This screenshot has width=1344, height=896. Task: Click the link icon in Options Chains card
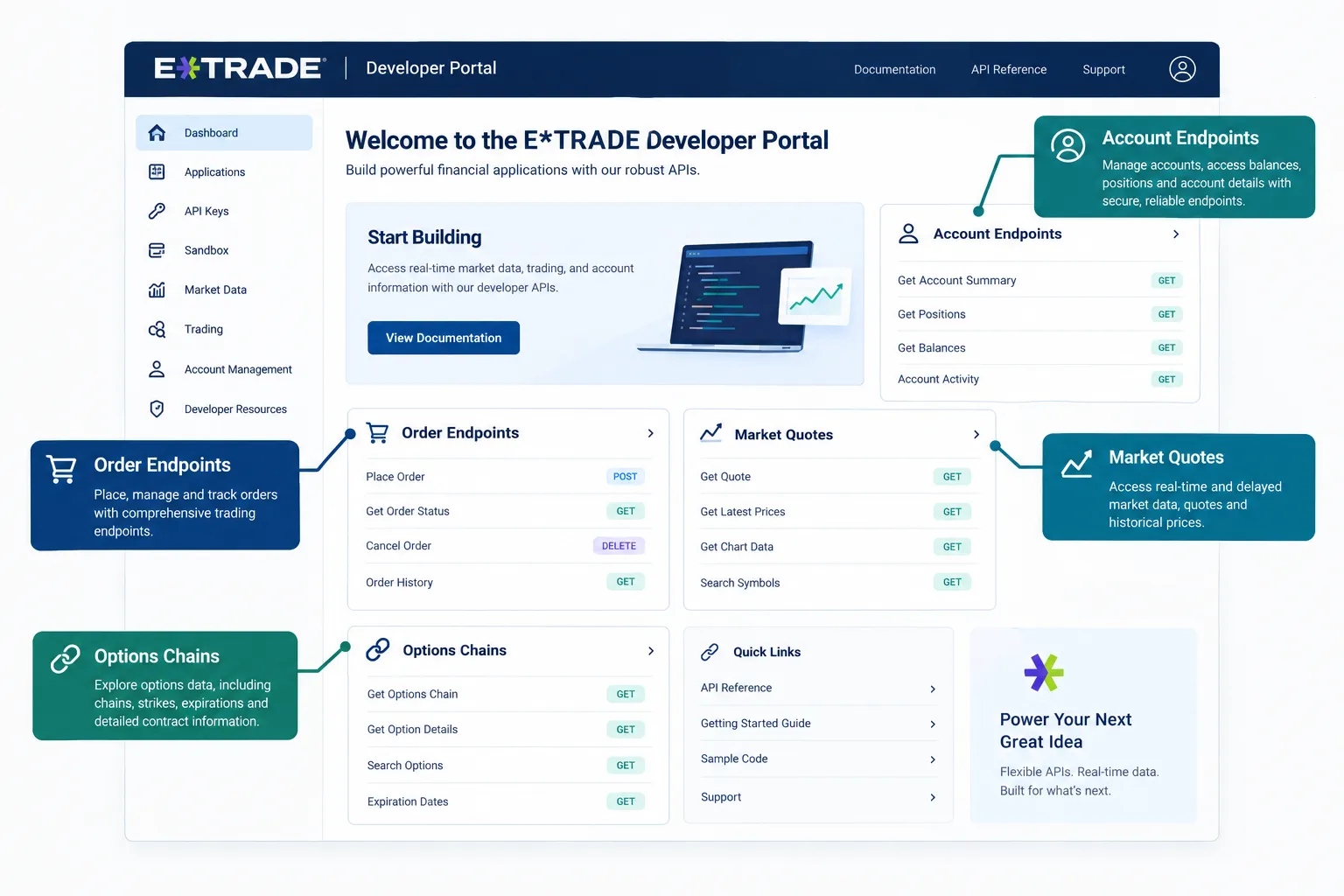(x=378, y=649)
